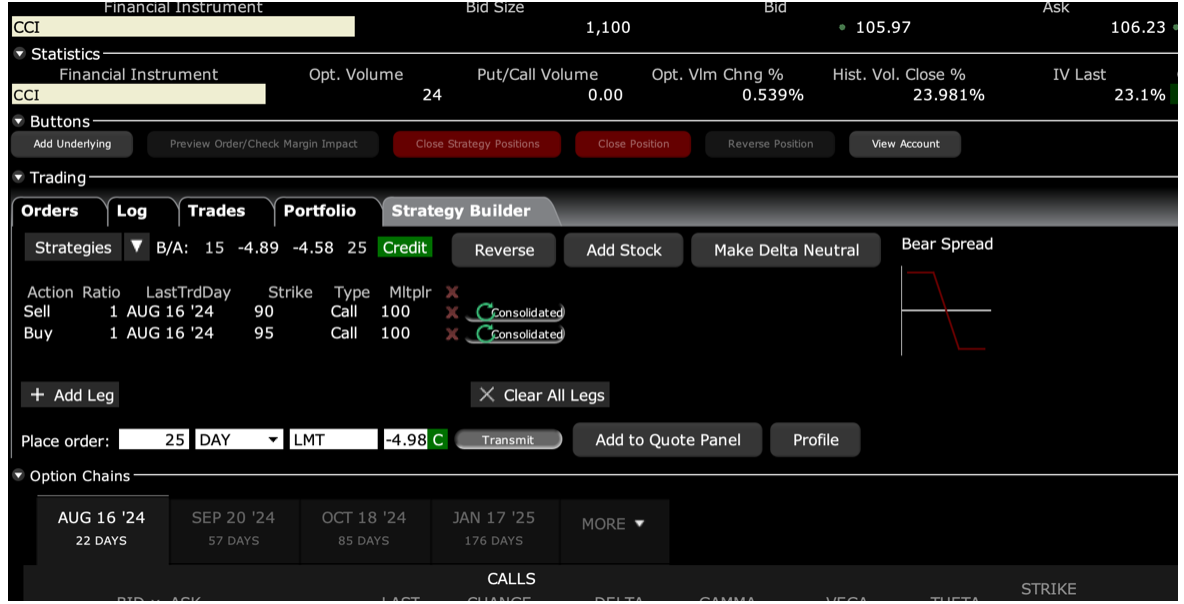Click the CALLS header in option chain
Viewport: 1184px width, 604px height.
coord(511,579)
